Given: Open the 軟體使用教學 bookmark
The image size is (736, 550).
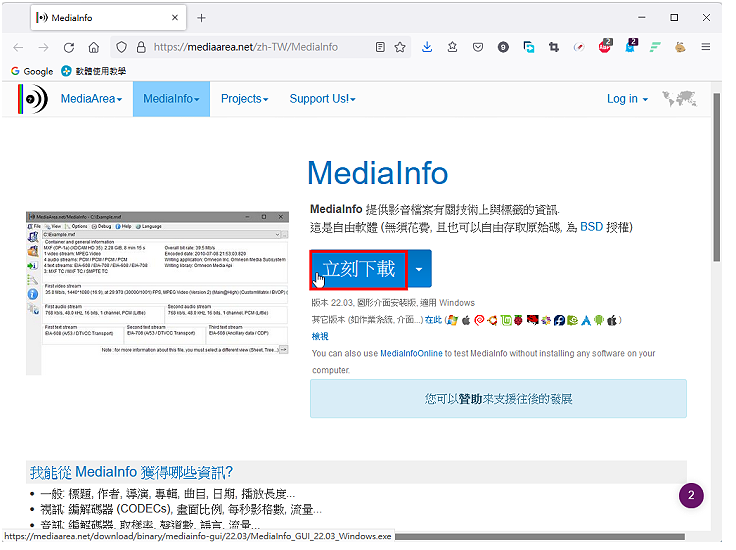Looking at the screenshot, I should [x=95, y=72].
